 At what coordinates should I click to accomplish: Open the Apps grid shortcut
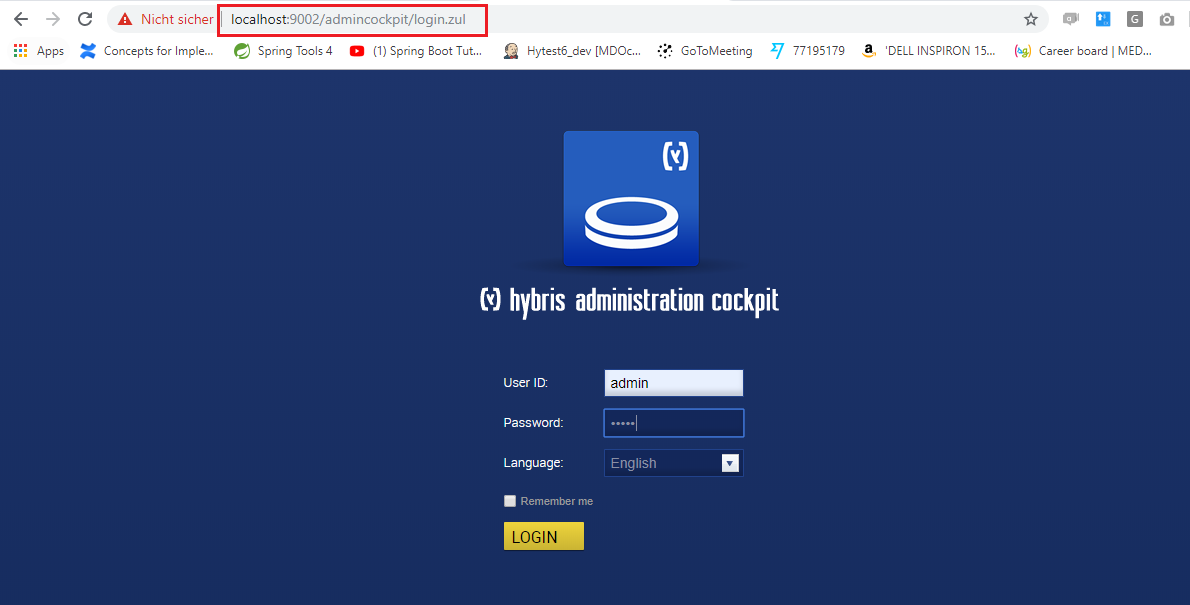tap(39, 51)
